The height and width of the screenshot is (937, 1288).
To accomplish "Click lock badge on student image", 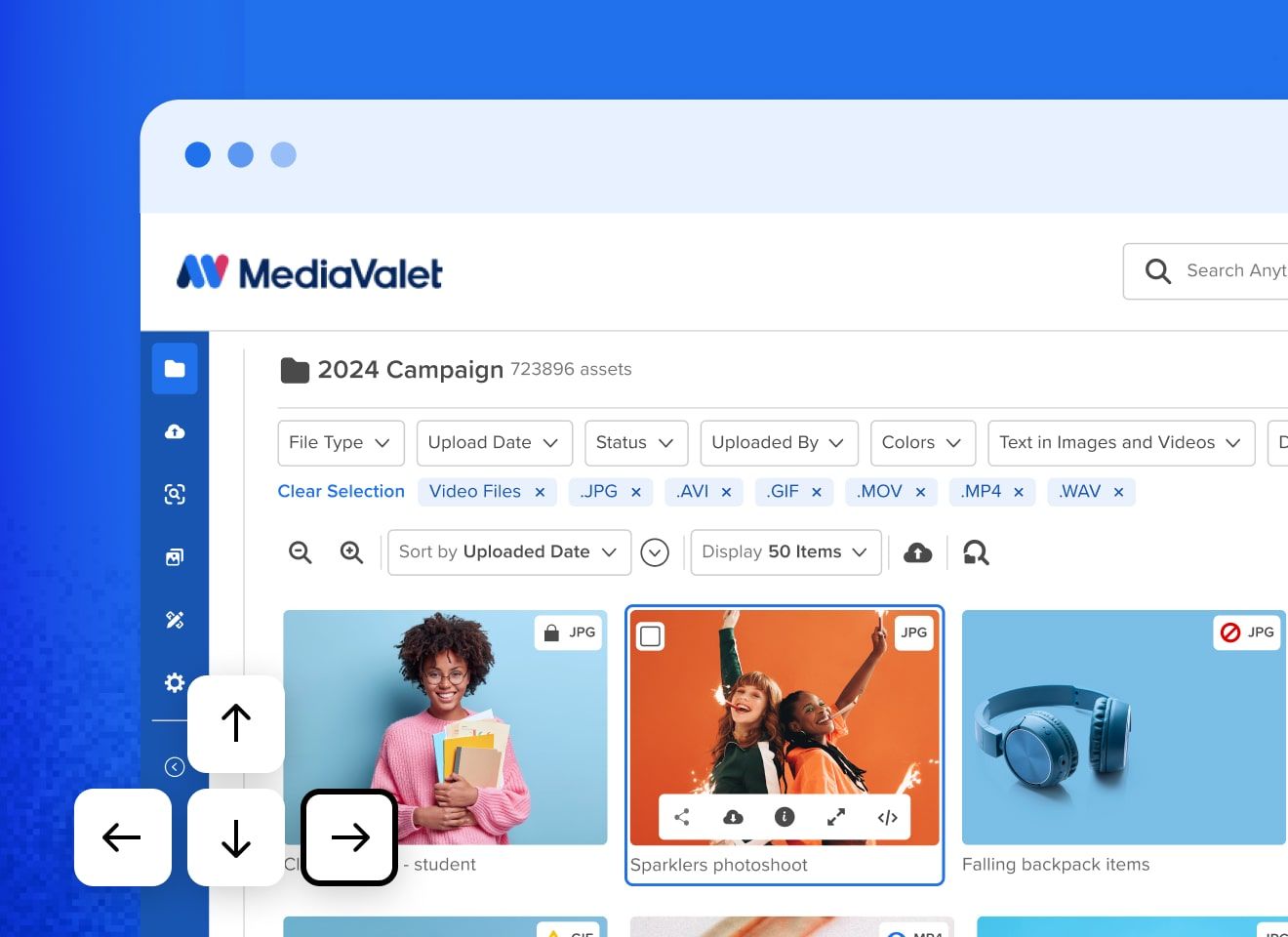I will coord(551,632).
